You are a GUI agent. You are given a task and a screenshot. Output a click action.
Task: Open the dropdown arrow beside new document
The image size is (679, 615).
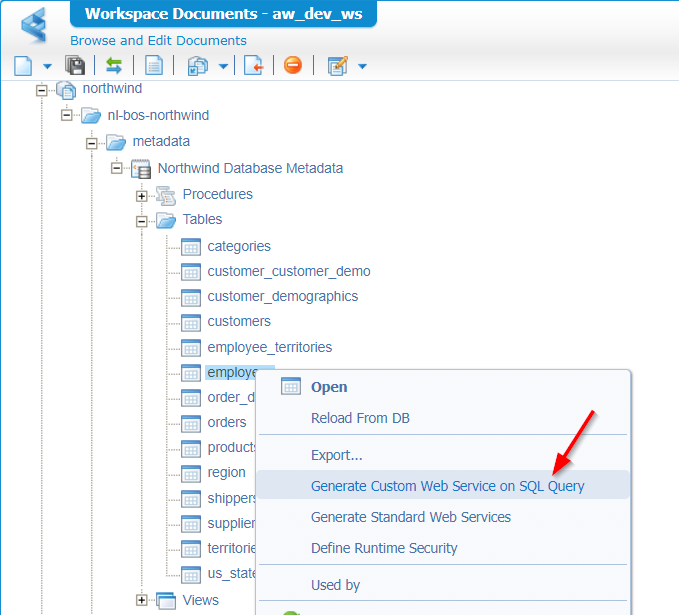[x=47, y=67]
